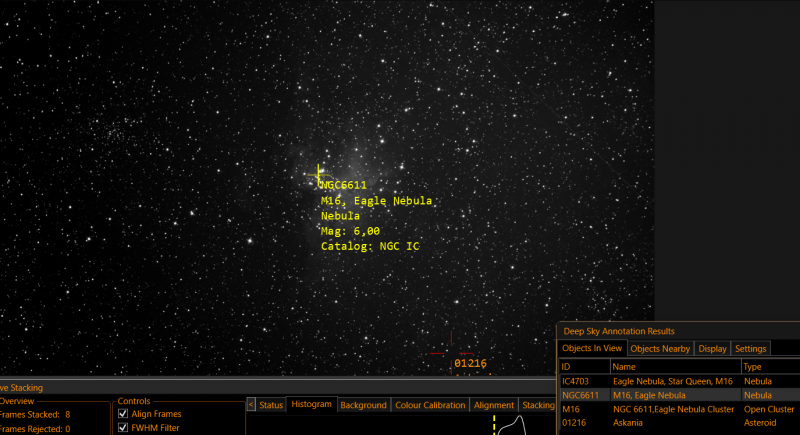800x435 pixels.
Task: Click the yellow NGC6611 crosshair marker
Action: pos(318,175)
